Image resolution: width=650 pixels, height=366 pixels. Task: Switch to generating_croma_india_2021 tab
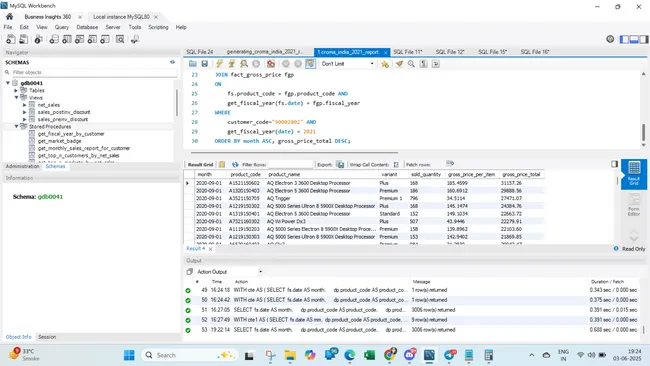264,52
